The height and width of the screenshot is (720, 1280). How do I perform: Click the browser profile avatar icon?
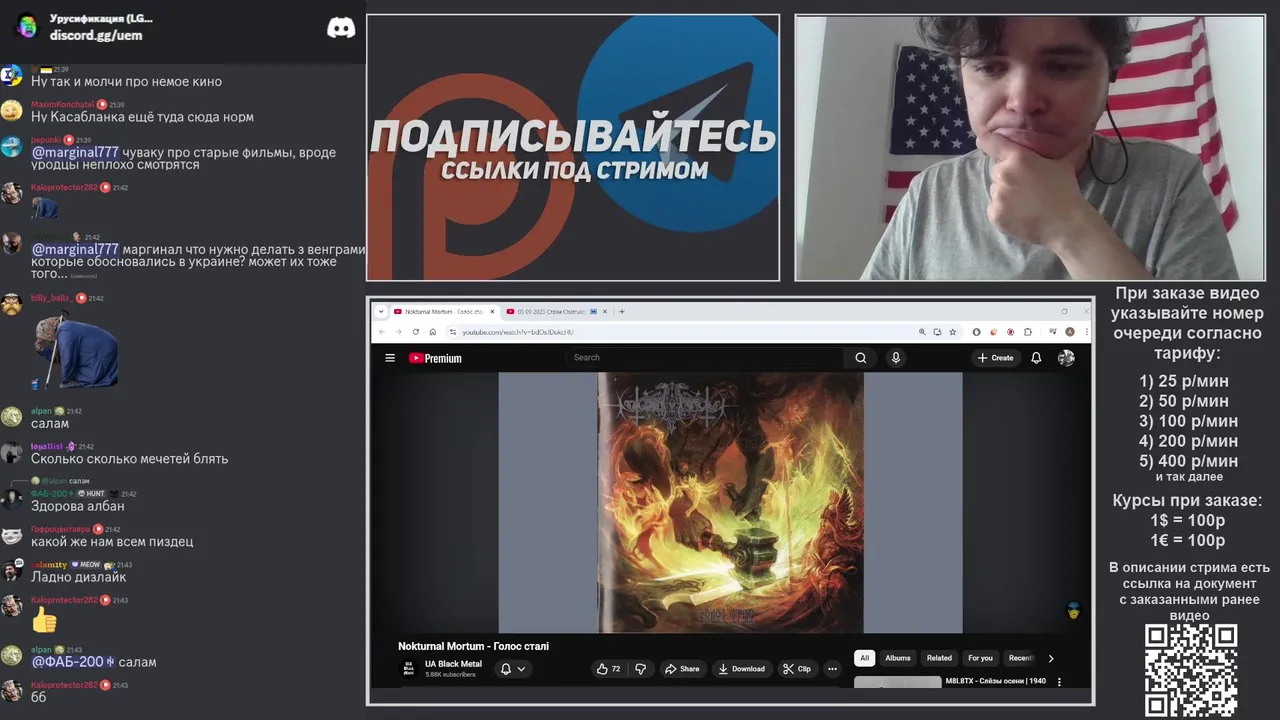[x=1070, y=332]
